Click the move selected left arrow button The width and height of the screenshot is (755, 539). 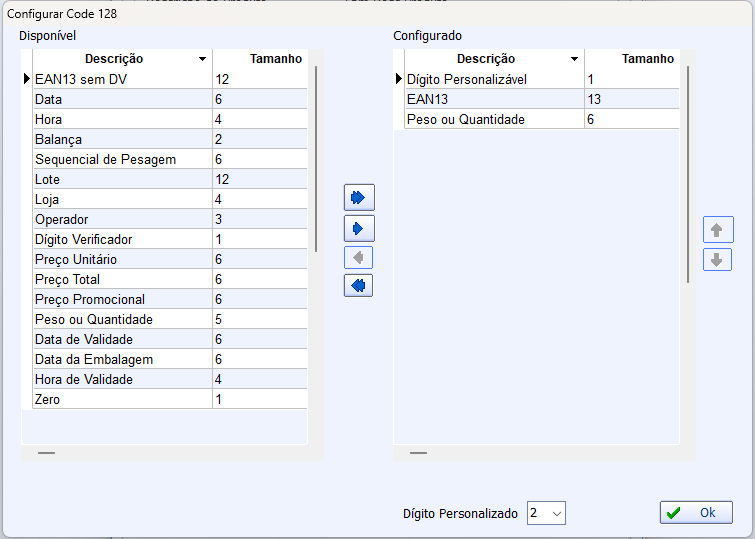358,258
